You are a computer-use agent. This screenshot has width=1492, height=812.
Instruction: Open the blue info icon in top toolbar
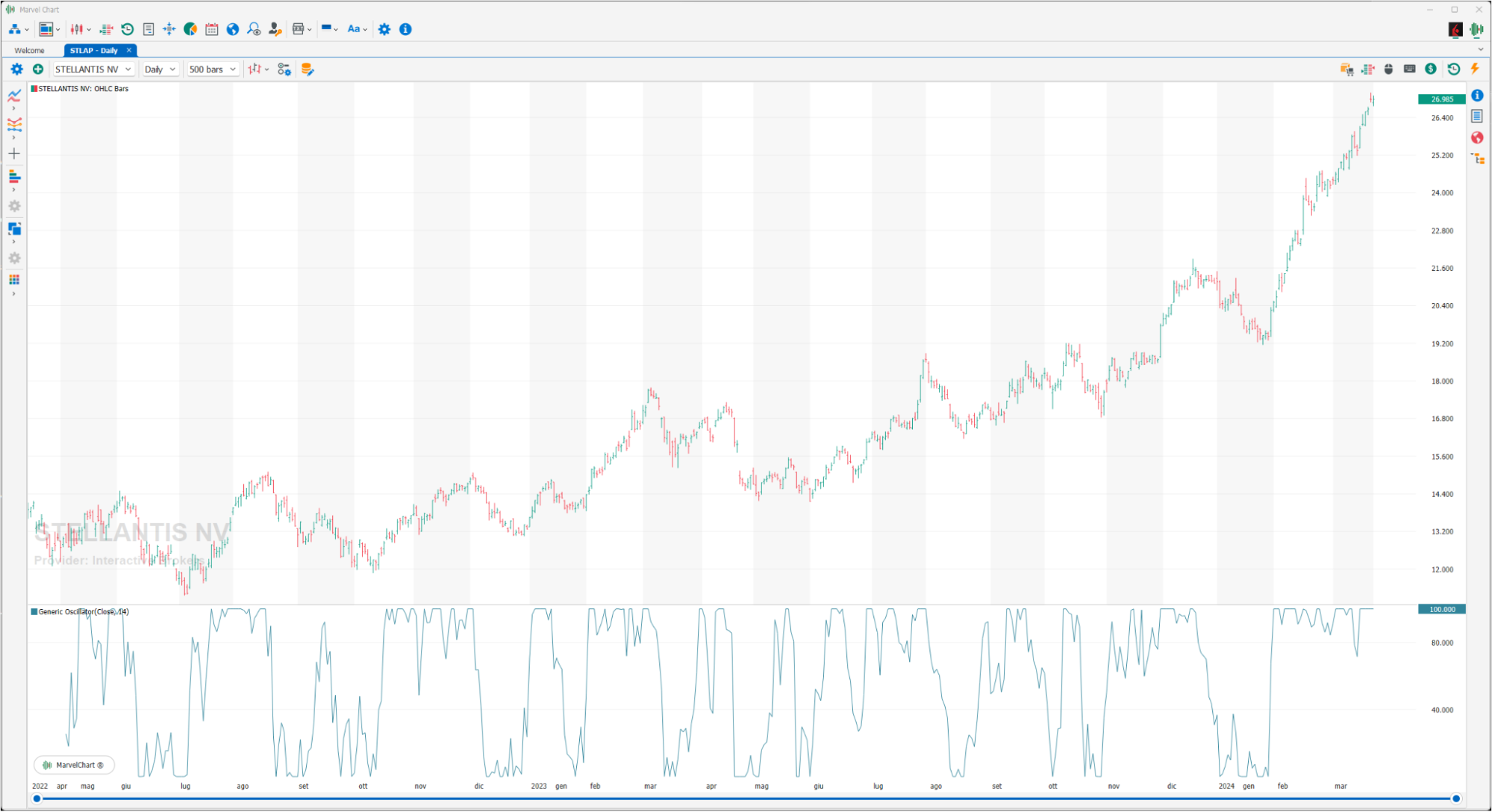(405, 29)
